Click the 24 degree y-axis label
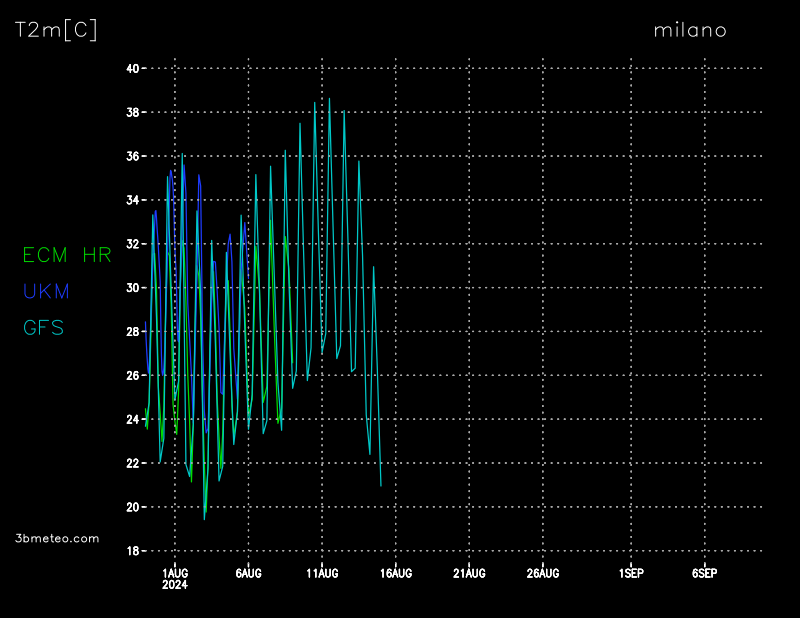The image size is (800, 618). click(x=132, y=420)
